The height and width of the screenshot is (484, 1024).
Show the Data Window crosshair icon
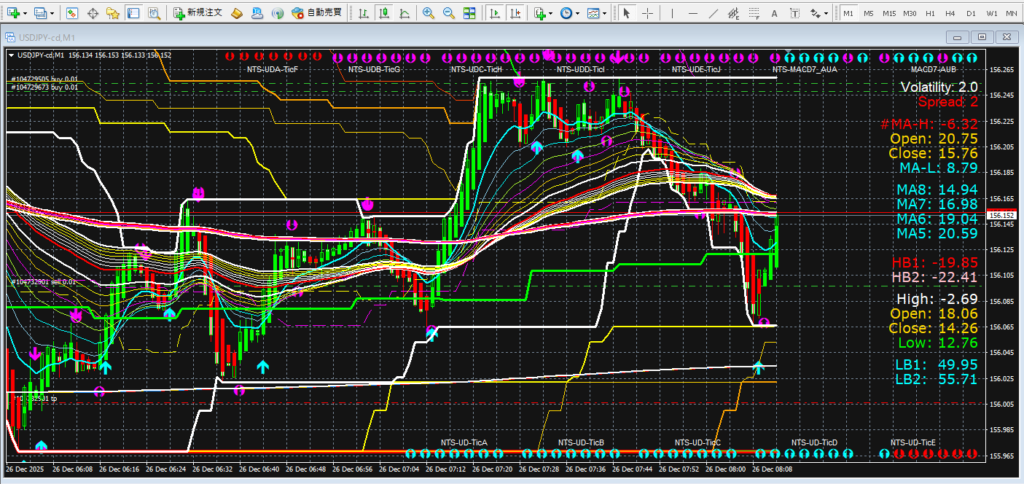92,13
